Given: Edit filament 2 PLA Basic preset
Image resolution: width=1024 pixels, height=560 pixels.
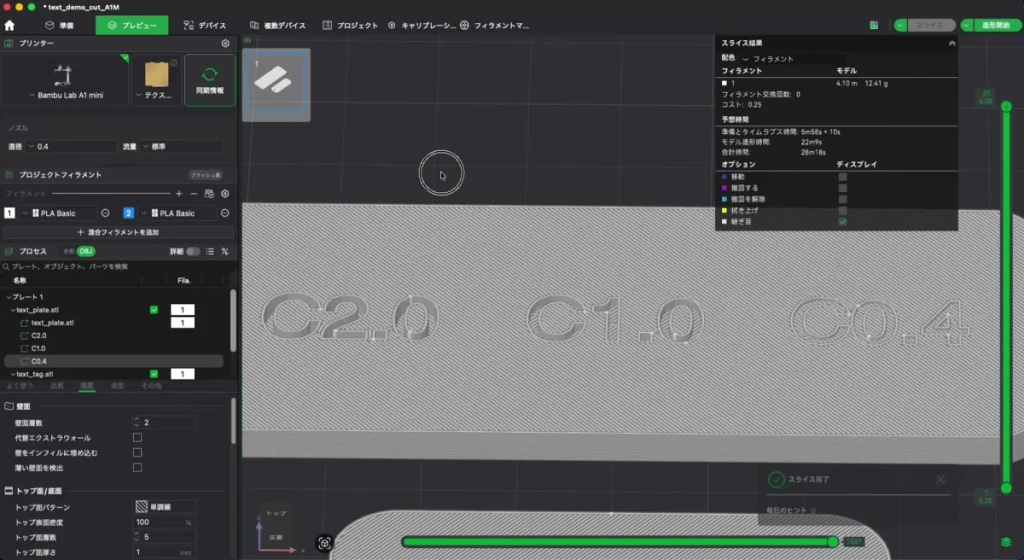Looking at the screenshot, I should point(225,213).
